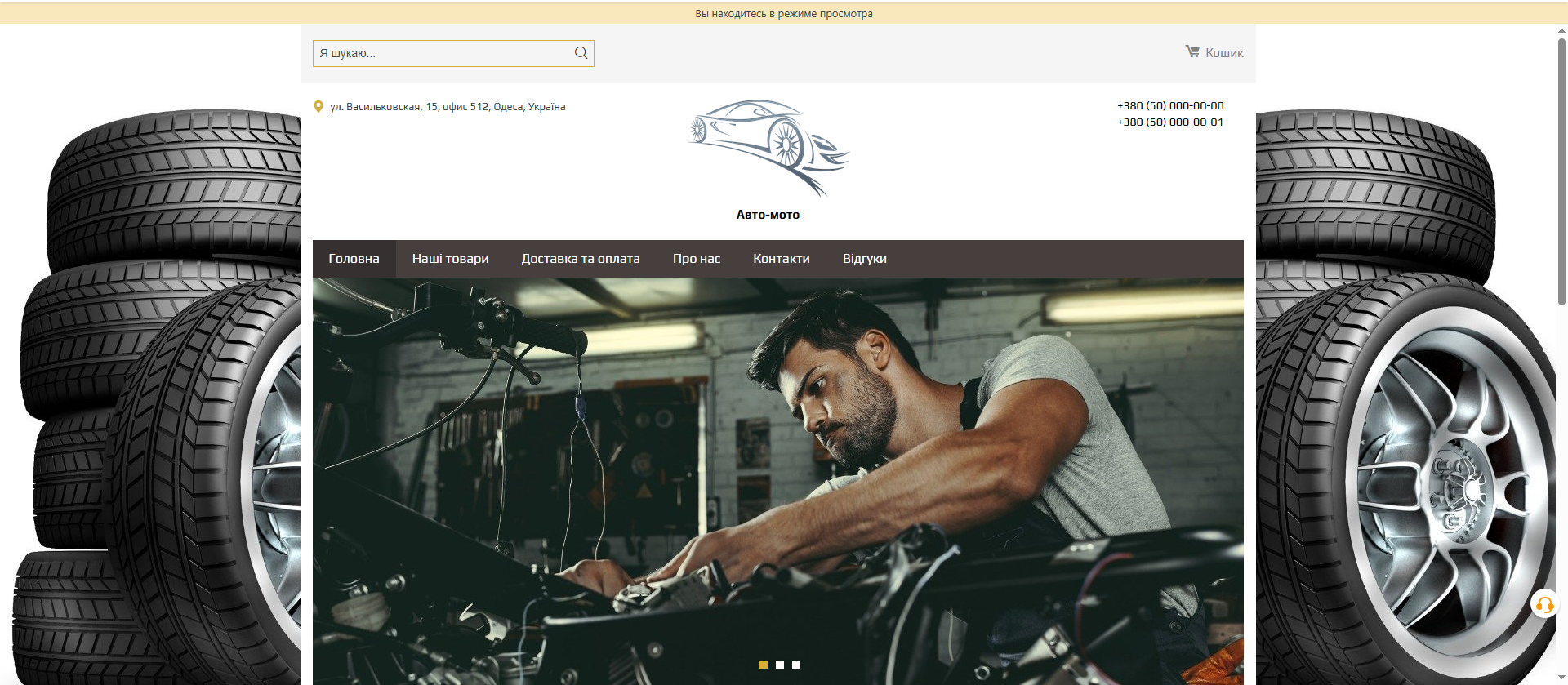Viewport: 1568px width, 685px height.
Task: Select the third slider dot
Action: [x=796, y=665]
